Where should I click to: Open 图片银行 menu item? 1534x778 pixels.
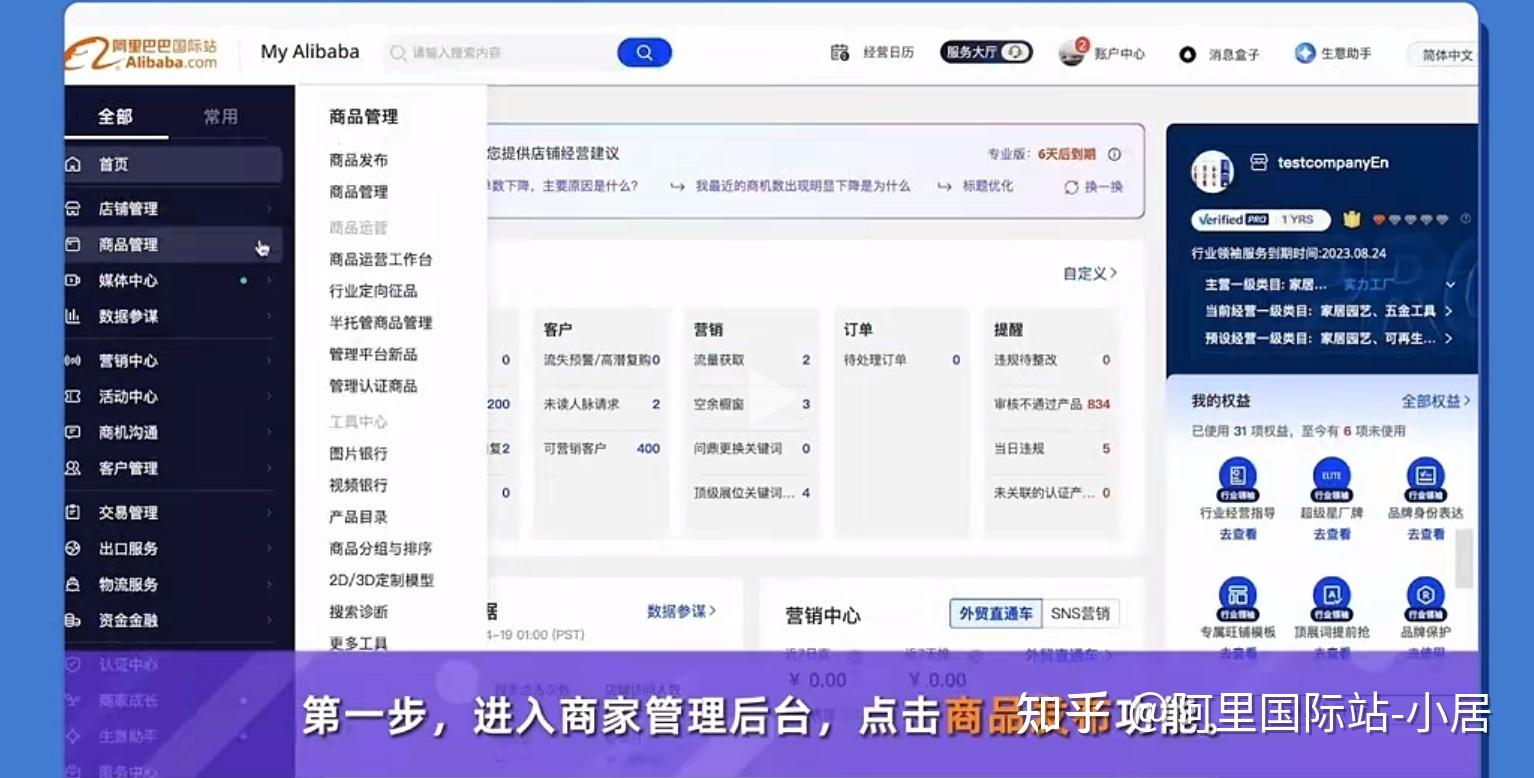[x=359, y=453]
